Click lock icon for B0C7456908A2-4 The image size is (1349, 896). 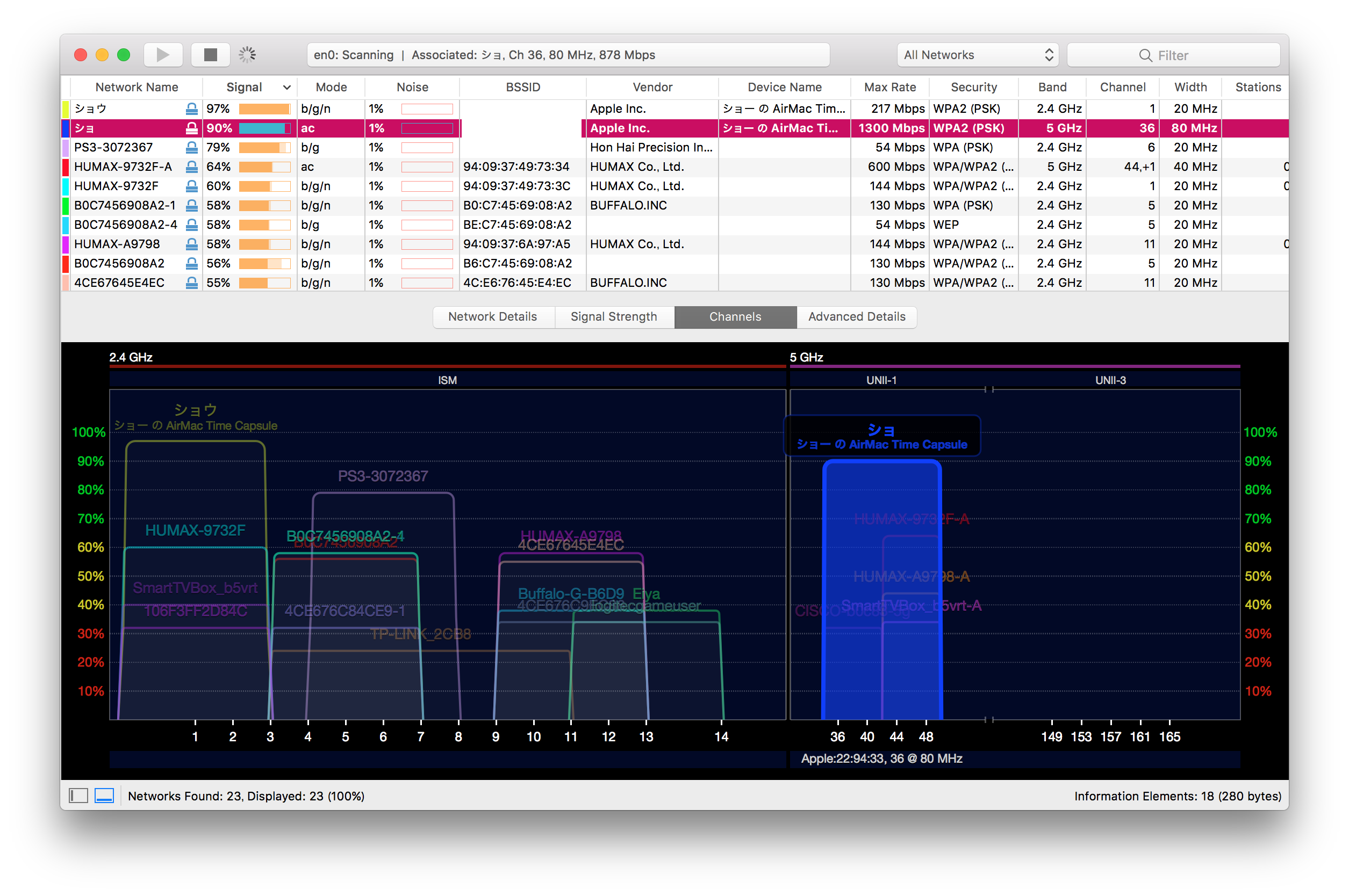coord(192,225)
